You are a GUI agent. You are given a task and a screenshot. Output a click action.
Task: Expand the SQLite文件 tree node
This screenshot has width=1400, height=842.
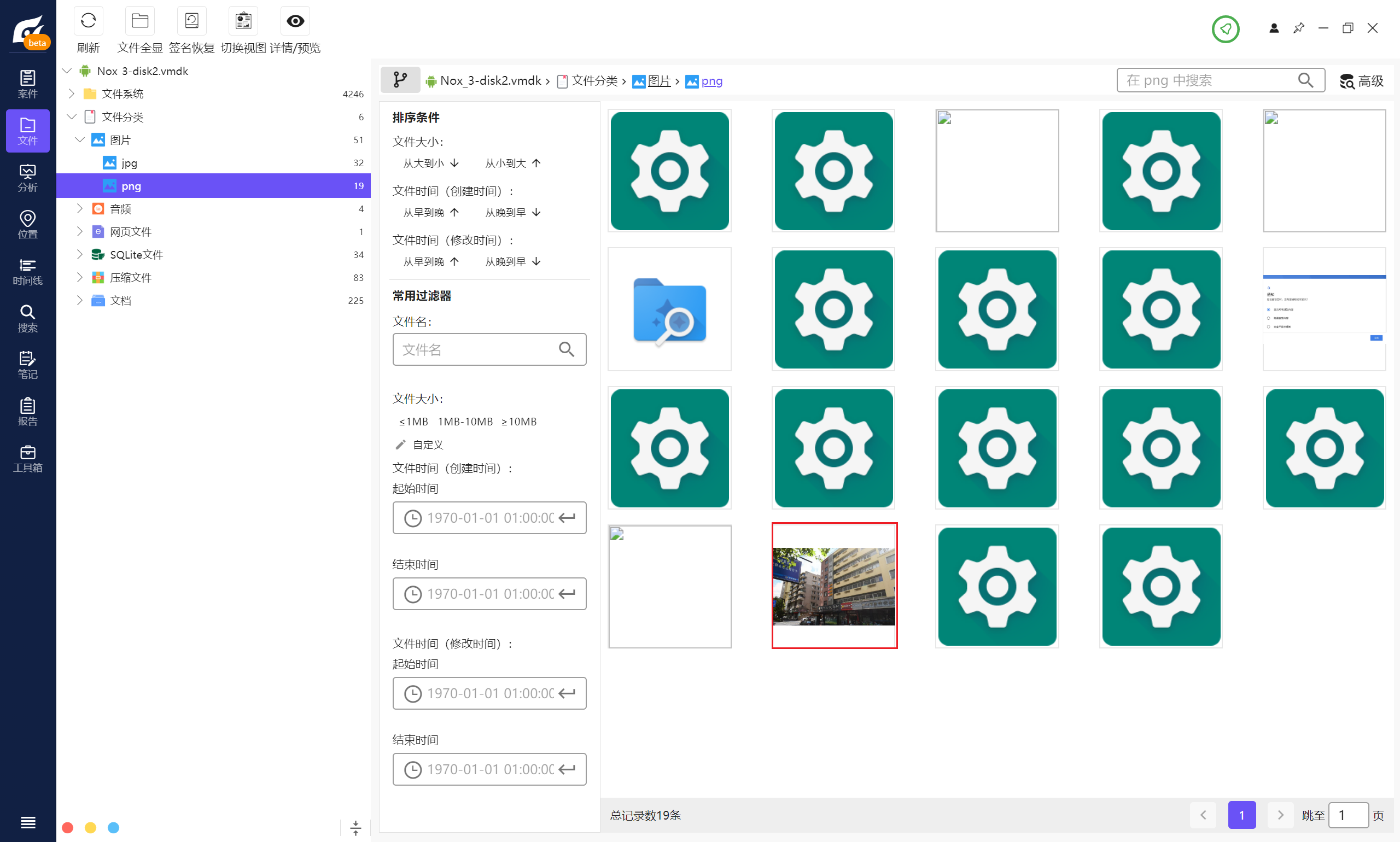pos(80,254)
